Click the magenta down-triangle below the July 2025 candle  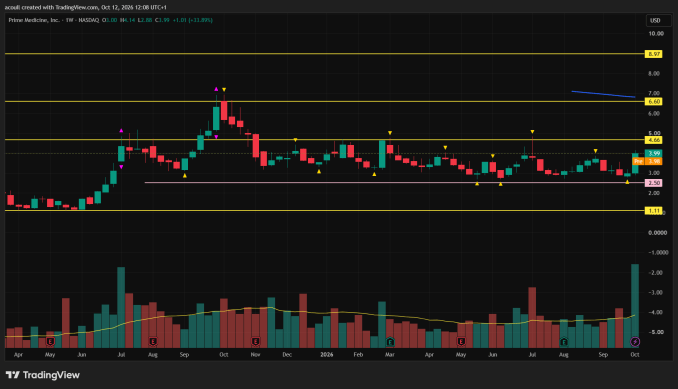click(121, 167)
